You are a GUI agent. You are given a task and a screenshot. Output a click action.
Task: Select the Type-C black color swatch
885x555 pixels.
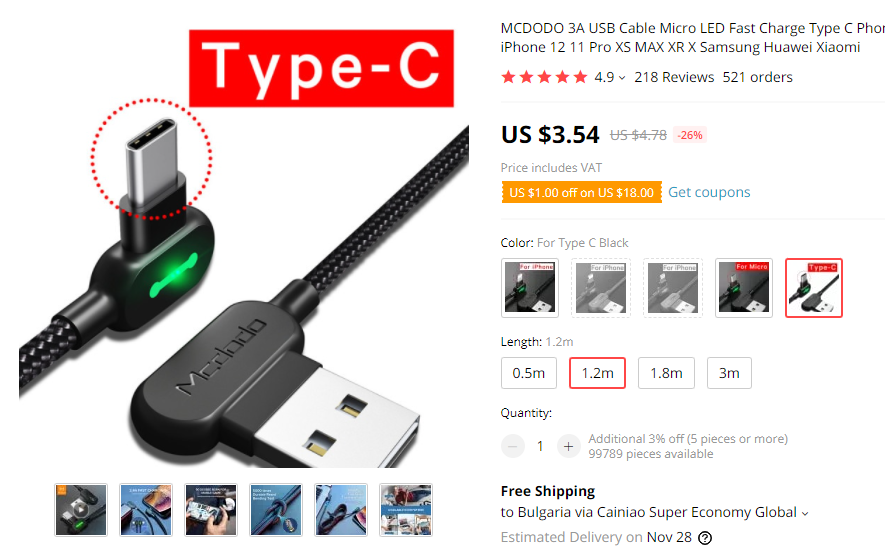click(814, 288)
